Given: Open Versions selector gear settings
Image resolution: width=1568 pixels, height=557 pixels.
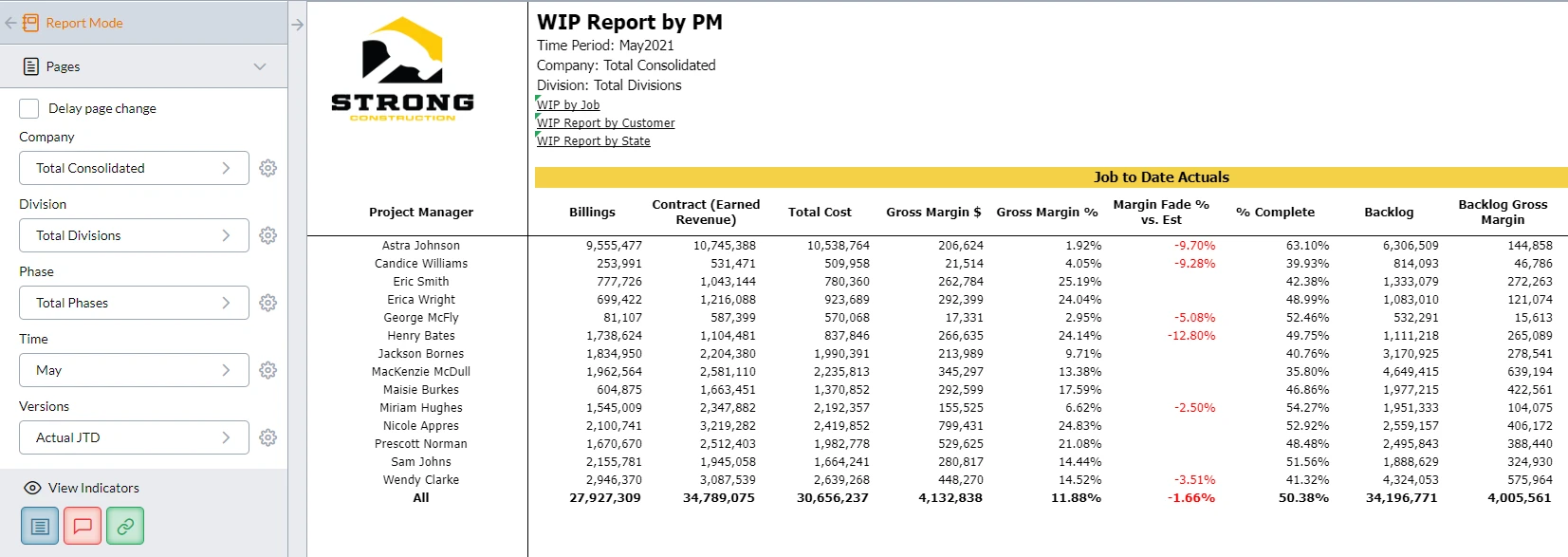Looking at the screenshot, I should pyautogui.click(x=268, y=437).
